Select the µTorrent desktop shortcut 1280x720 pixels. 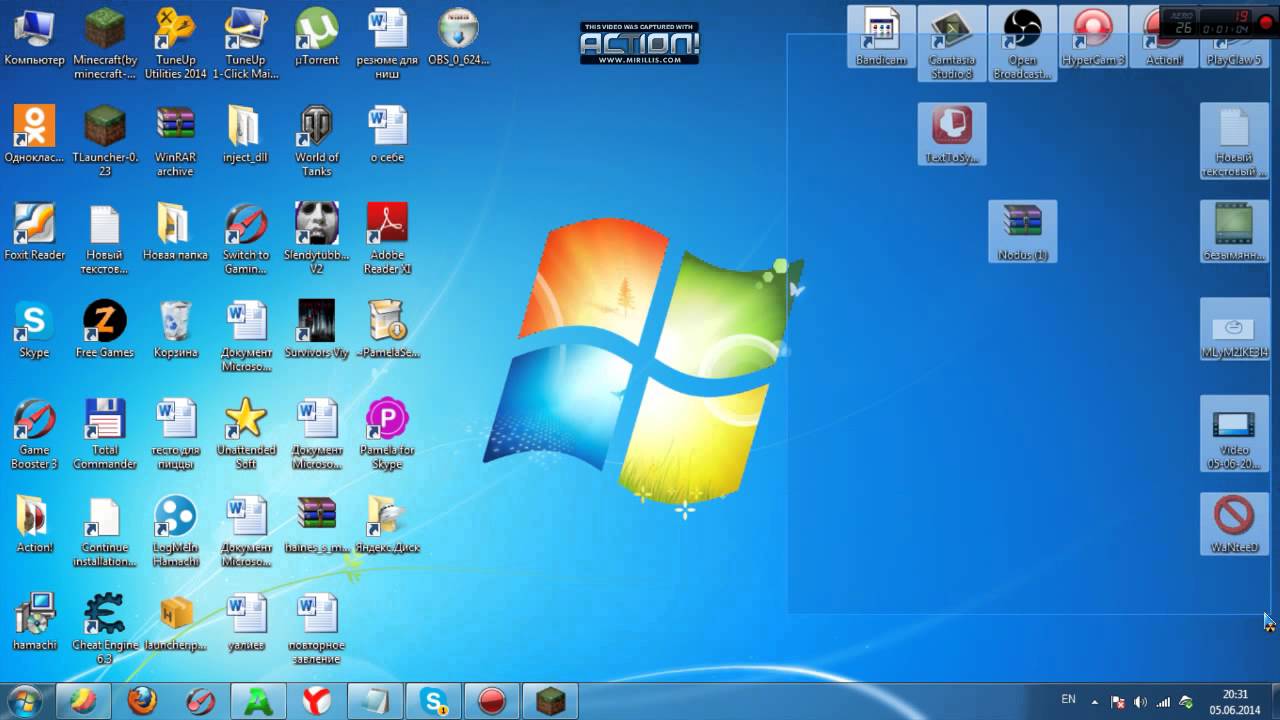(x=317, y=37)
